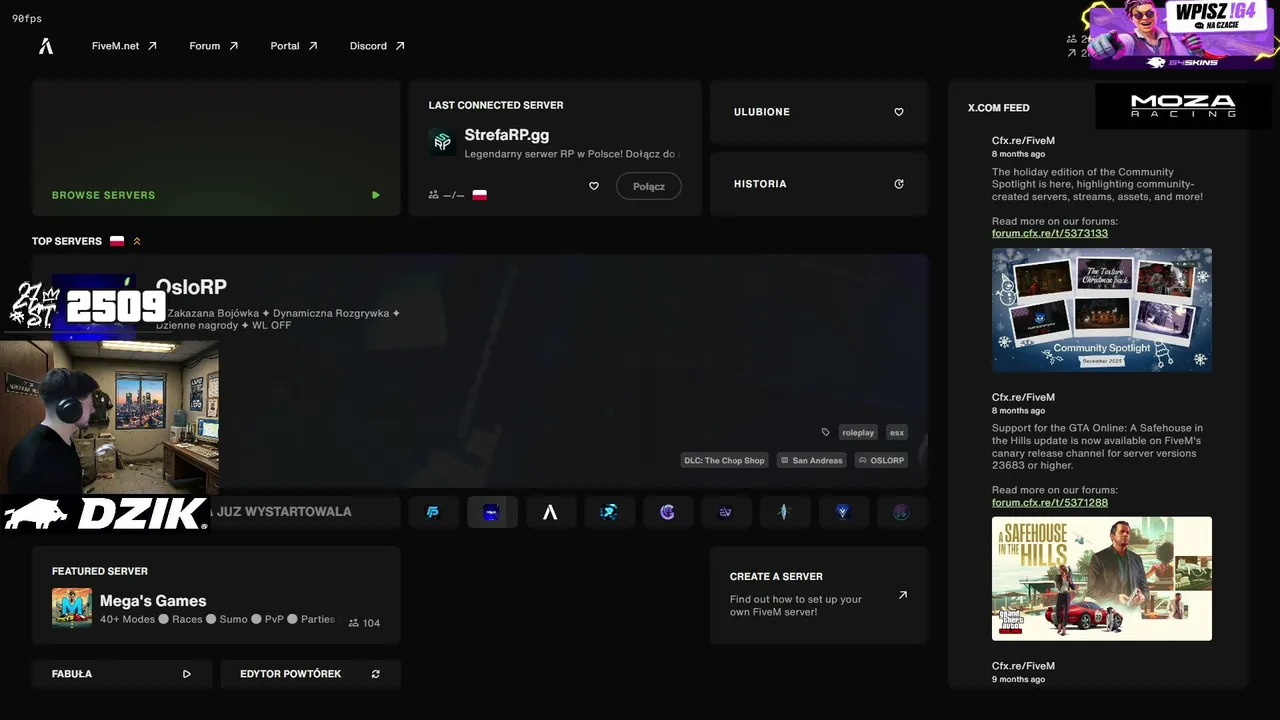Select the cyan arrow-logo server icon in the carousel
Image resolution: width=1280 pixels, height=720 pixels.
[x=609, y=512]
